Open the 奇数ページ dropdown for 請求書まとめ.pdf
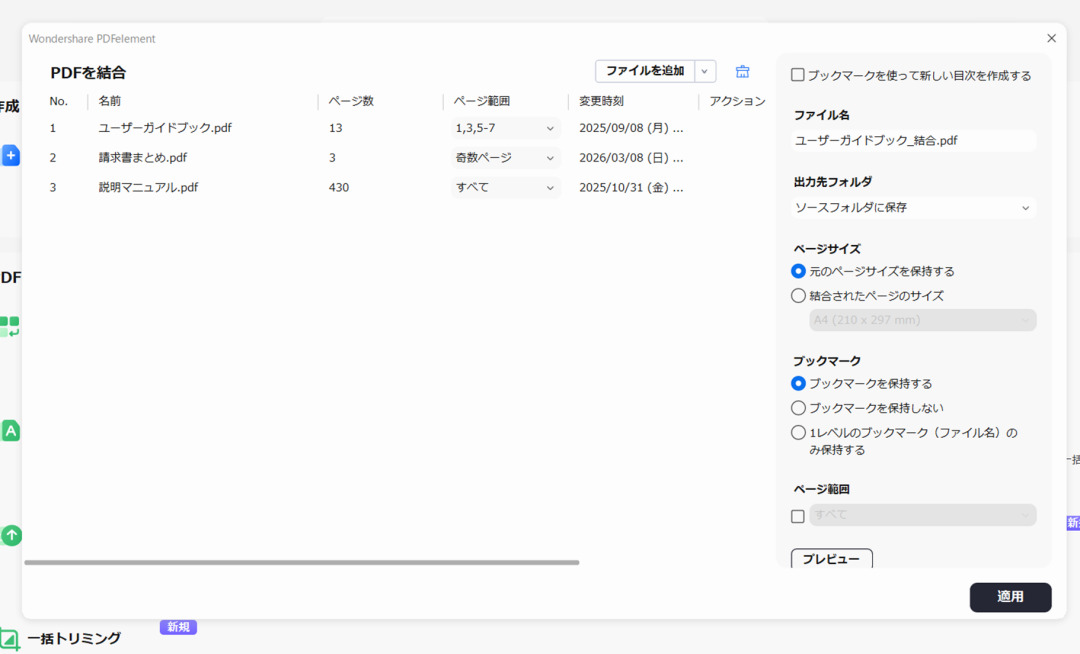This screenshot has height=654, width=1080. coord(505,157)
